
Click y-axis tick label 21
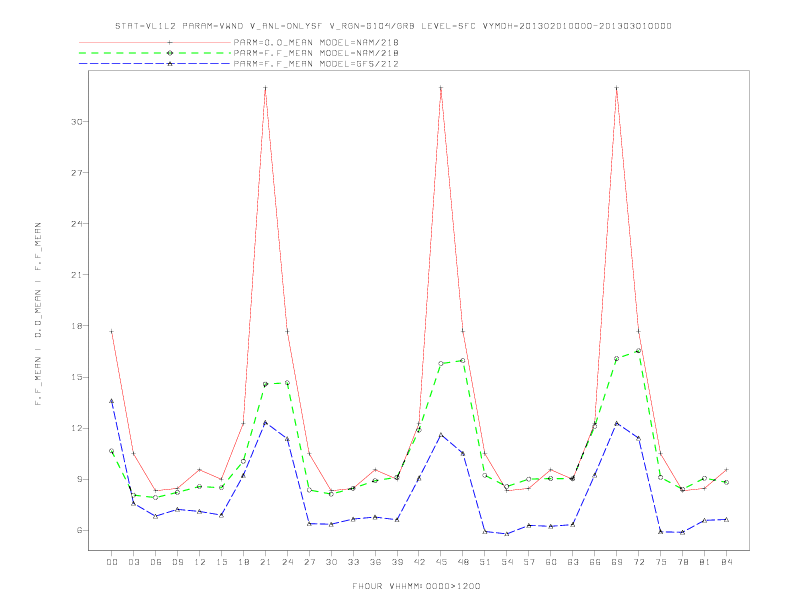click(77, 275)
